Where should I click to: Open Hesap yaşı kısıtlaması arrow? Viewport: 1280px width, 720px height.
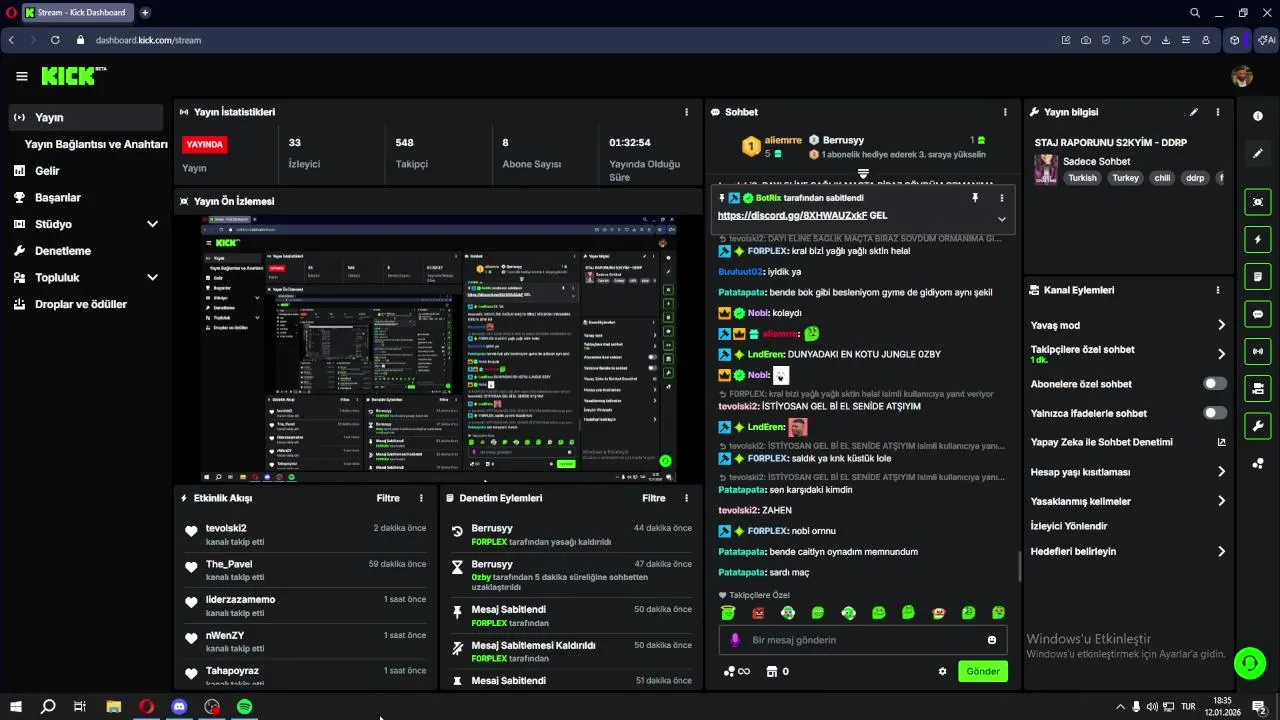point(1221,472)
